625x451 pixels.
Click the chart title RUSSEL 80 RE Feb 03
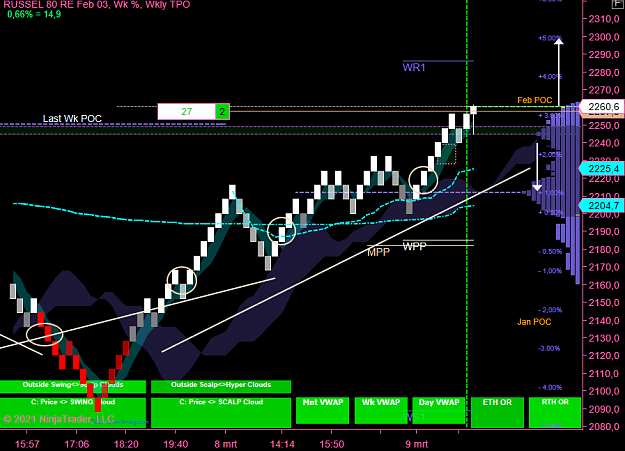(x=96, y=4)
